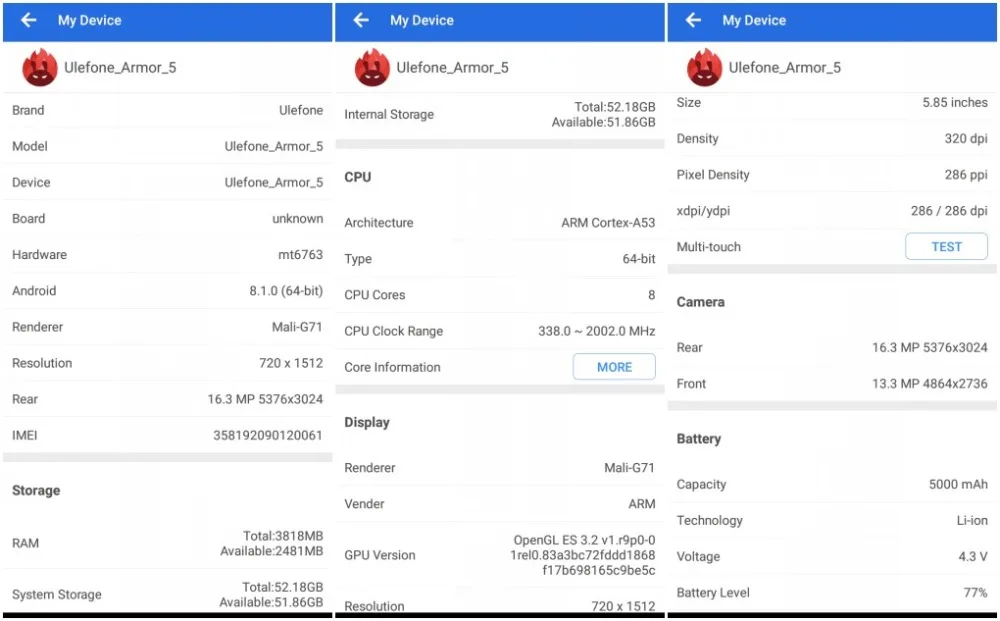Click Size value '5.85 inches'

pyautogui.click(x=955, y=102)
